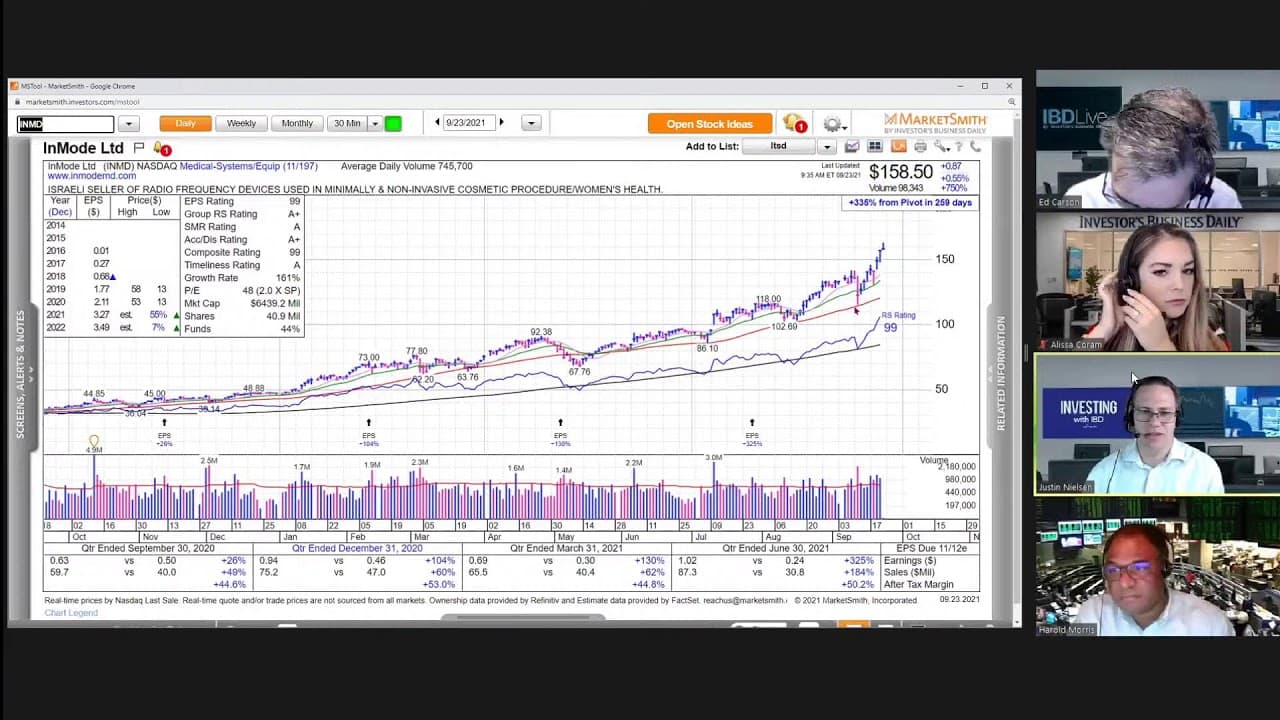The width and height of the screenshot is (1280, 720).
Task: Select Ed Carson's video thumbnail
Action: (1157, 139)
